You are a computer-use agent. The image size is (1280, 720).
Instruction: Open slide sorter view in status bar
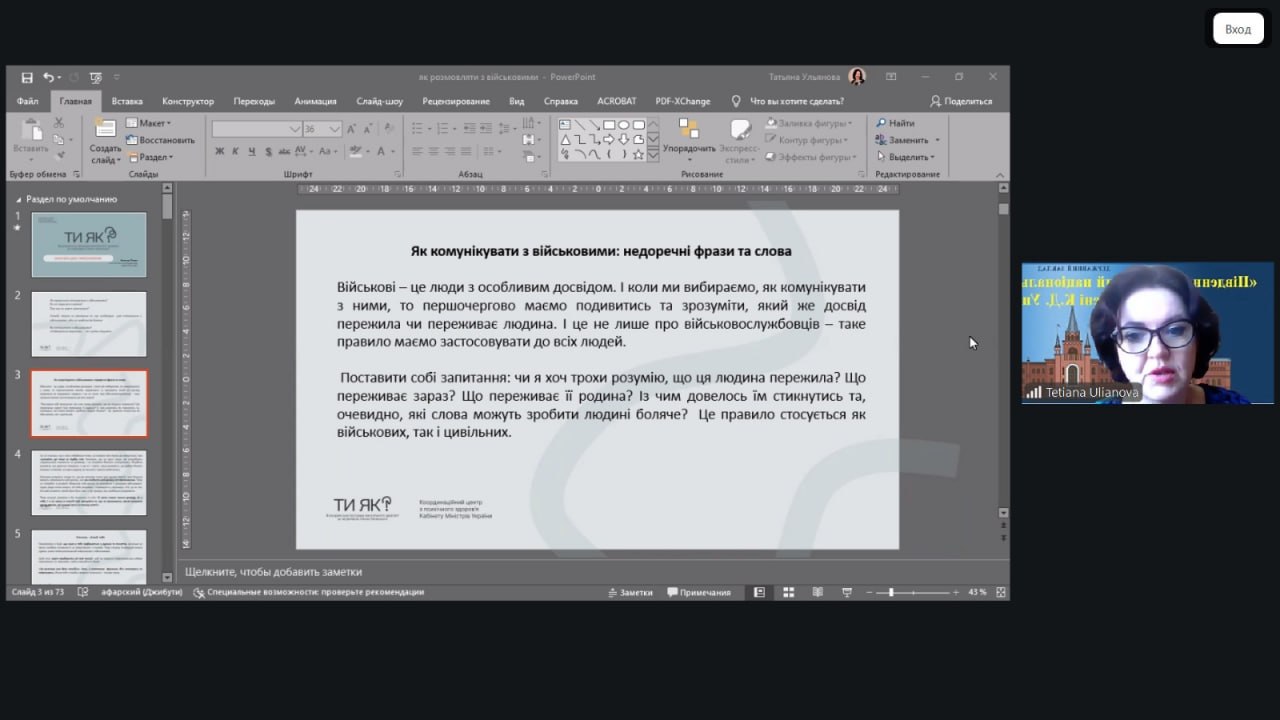pyautogui.click(x=788, y=592)
